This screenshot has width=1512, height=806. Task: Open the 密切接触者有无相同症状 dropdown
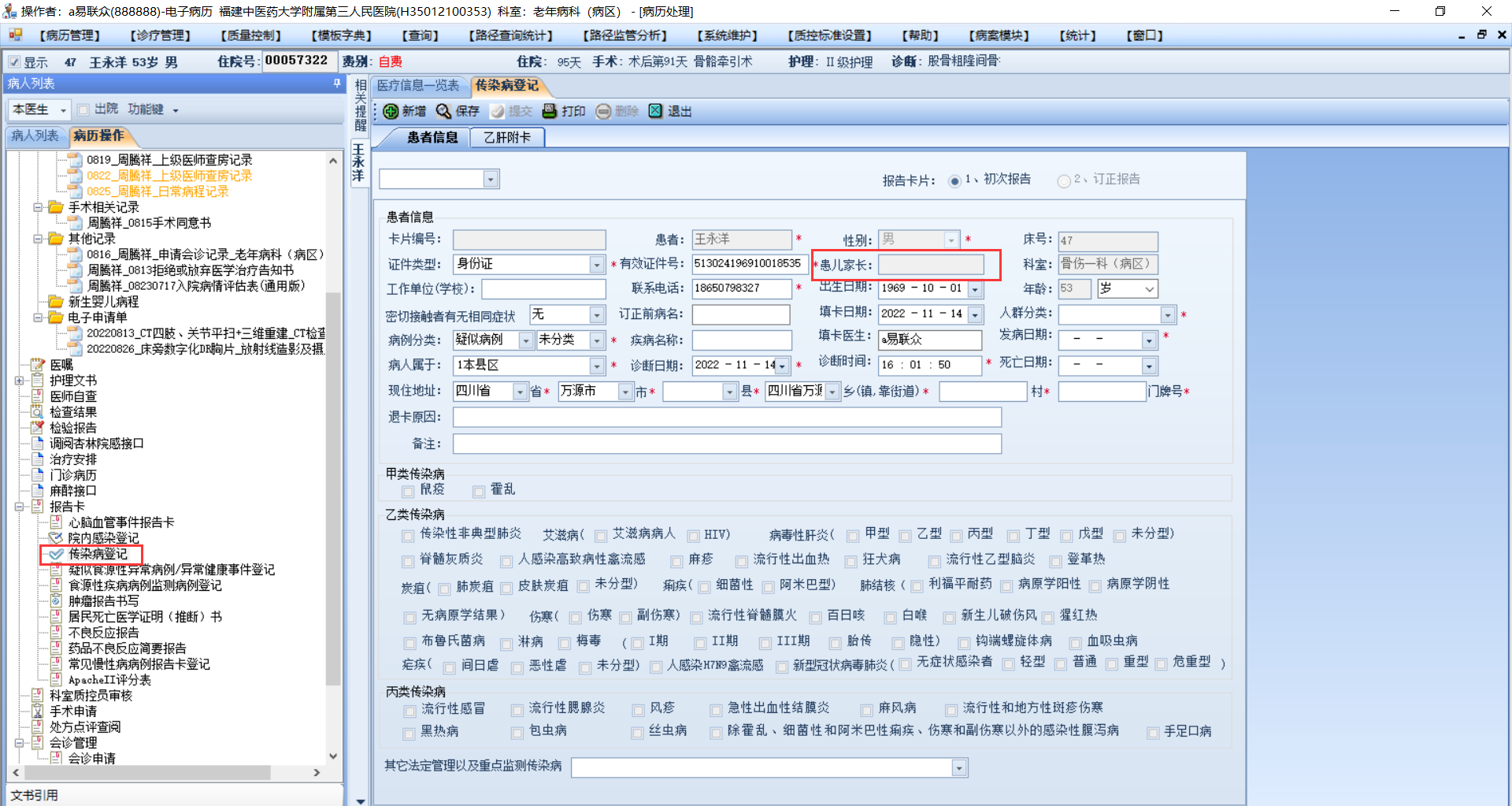point(597,315)
